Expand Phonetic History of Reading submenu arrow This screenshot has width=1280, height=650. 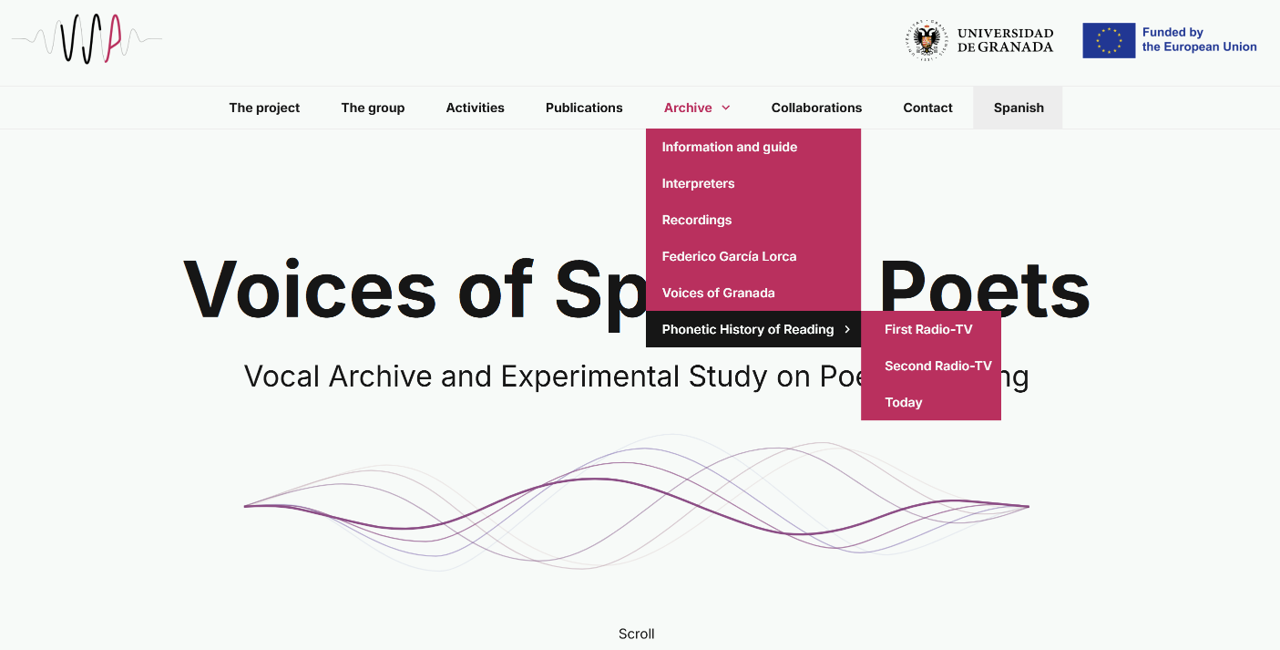(x=847, y=330)
